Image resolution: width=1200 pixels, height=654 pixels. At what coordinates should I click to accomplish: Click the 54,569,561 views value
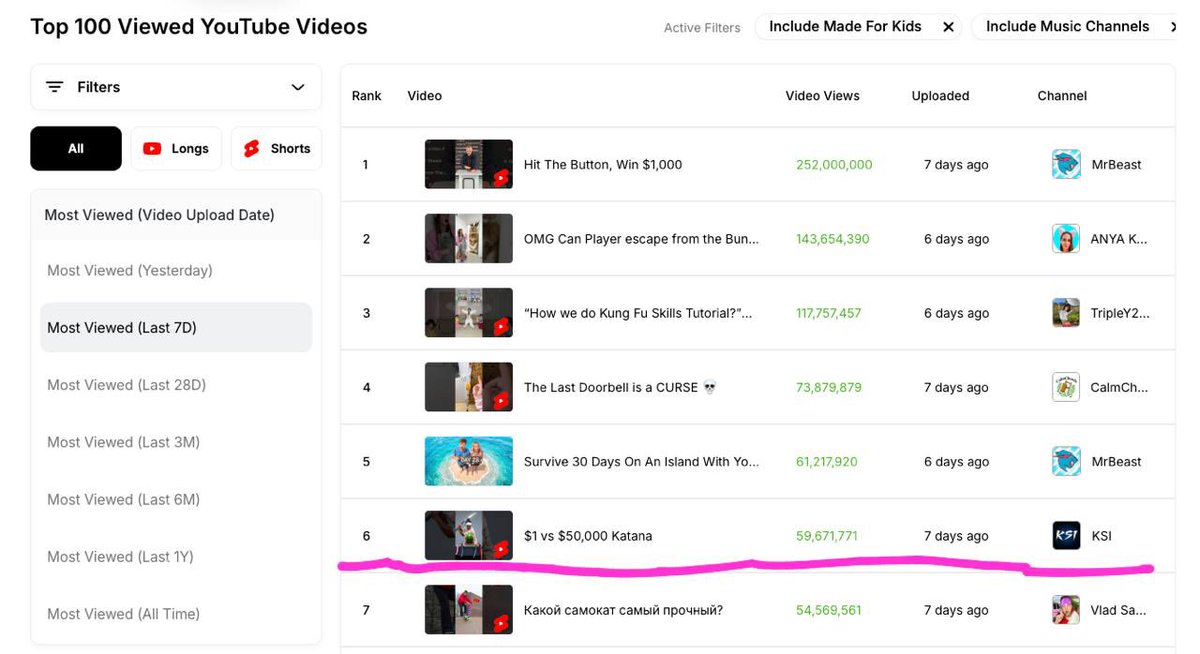click(x=829, y=610)
